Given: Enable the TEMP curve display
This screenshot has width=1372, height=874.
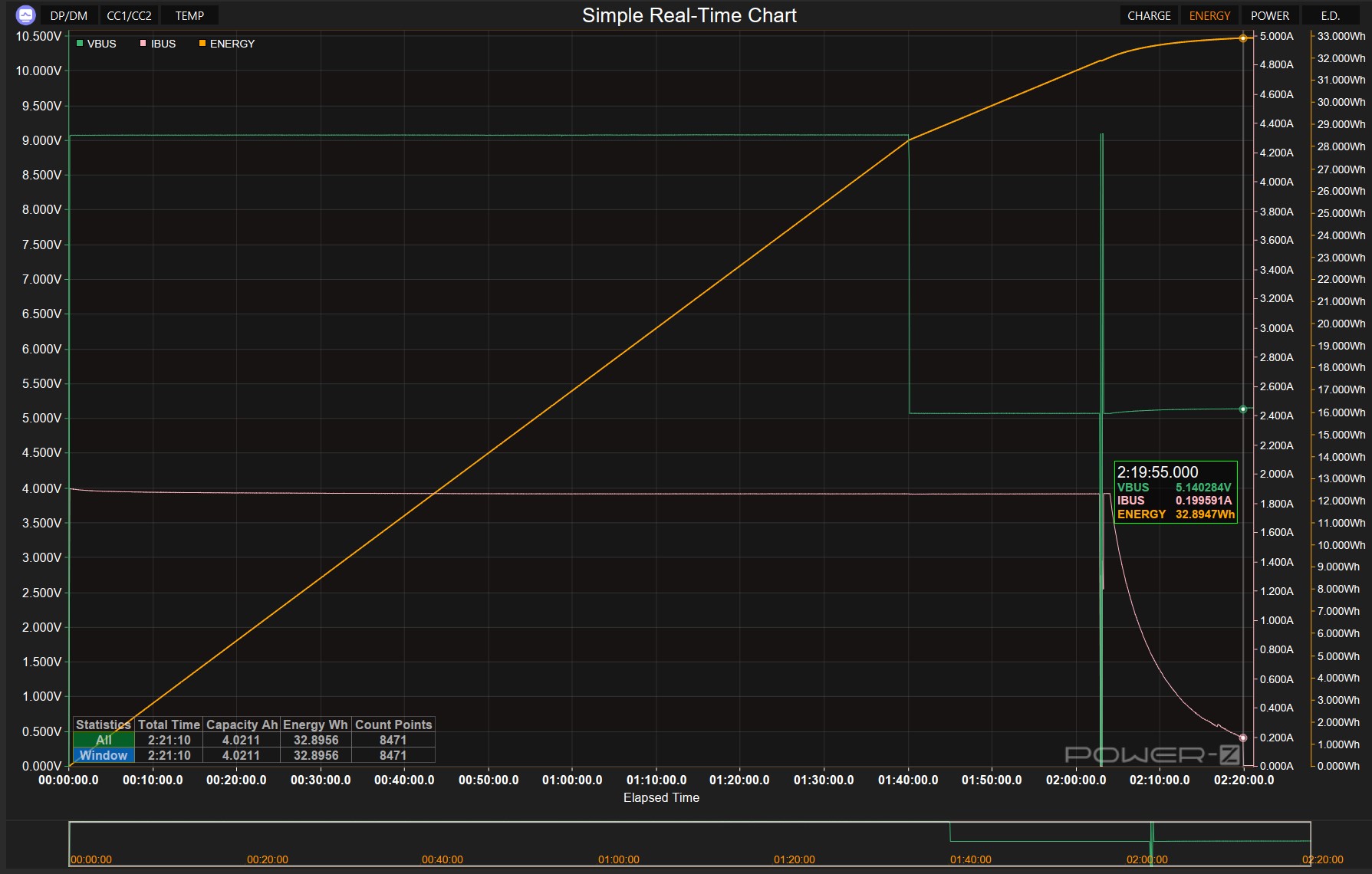Looking at the screenshot, I should 189,15.
